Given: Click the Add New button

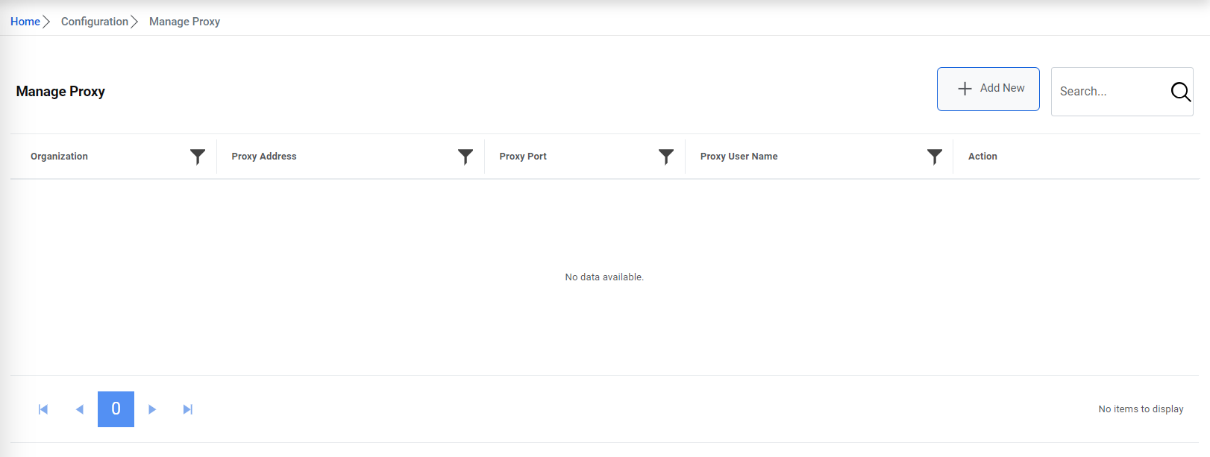Looking at the screenshot, I should [x=988, y=89].
